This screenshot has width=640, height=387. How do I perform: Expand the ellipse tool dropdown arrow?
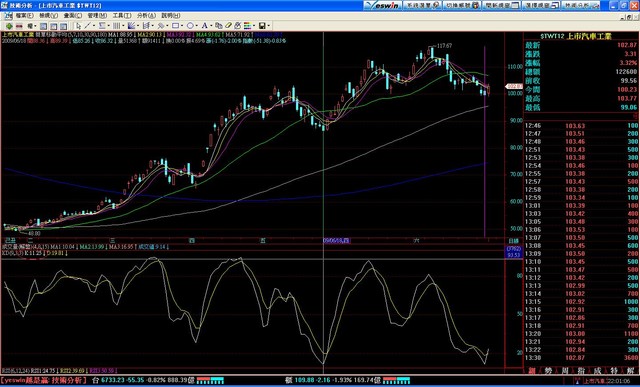click(197, 26)
